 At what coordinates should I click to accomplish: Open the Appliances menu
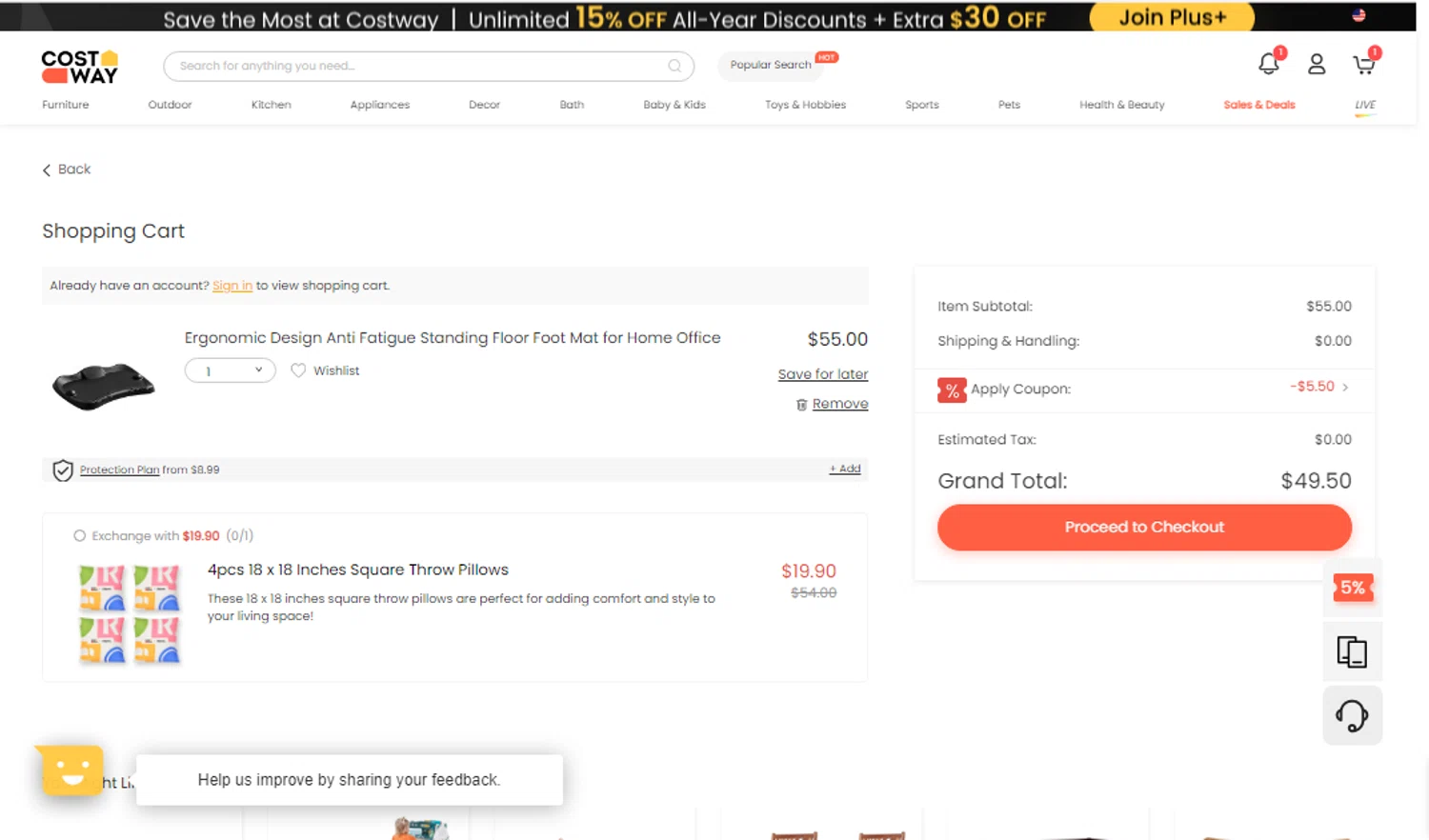(380, 105)
